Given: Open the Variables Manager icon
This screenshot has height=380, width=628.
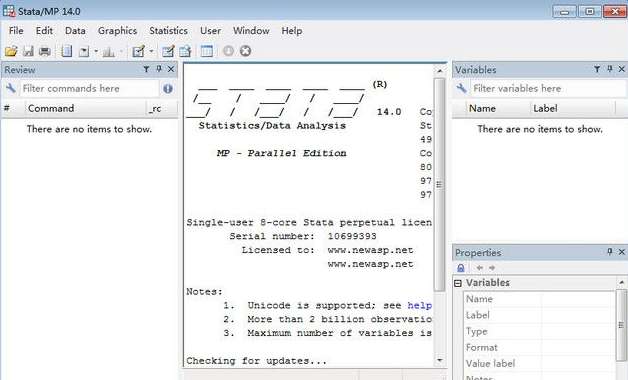Looking at the screenshot, I should (x=207, y=51).
